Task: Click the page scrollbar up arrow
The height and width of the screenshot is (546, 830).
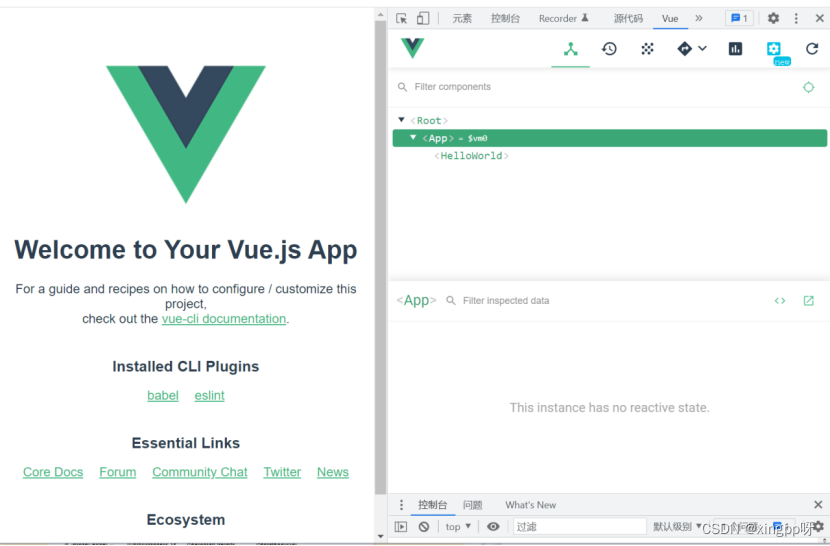Action: pyautogui.click(x=380, y=15)
